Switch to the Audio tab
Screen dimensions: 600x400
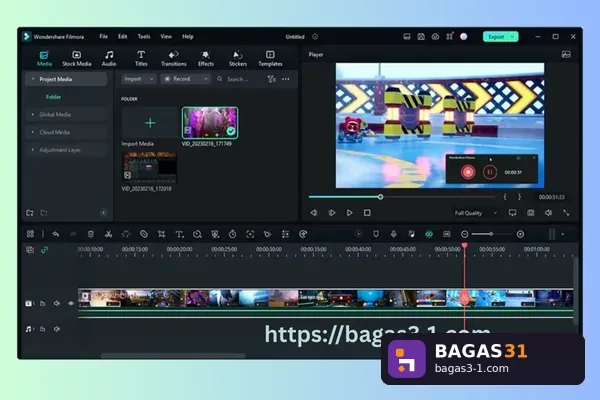[109, 59]
